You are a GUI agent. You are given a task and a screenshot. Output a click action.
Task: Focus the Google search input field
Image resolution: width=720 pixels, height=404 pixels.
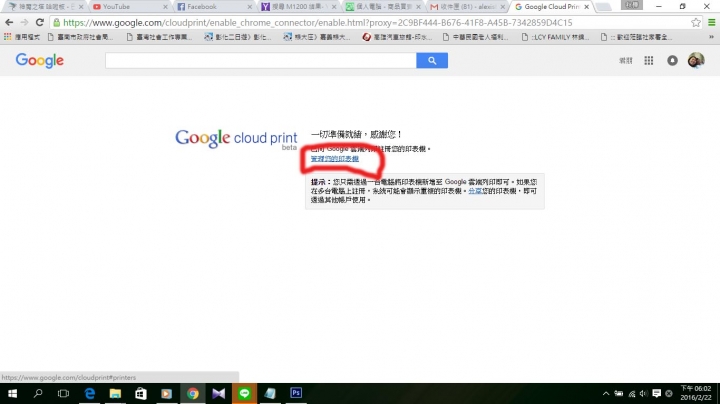[261, 60]
